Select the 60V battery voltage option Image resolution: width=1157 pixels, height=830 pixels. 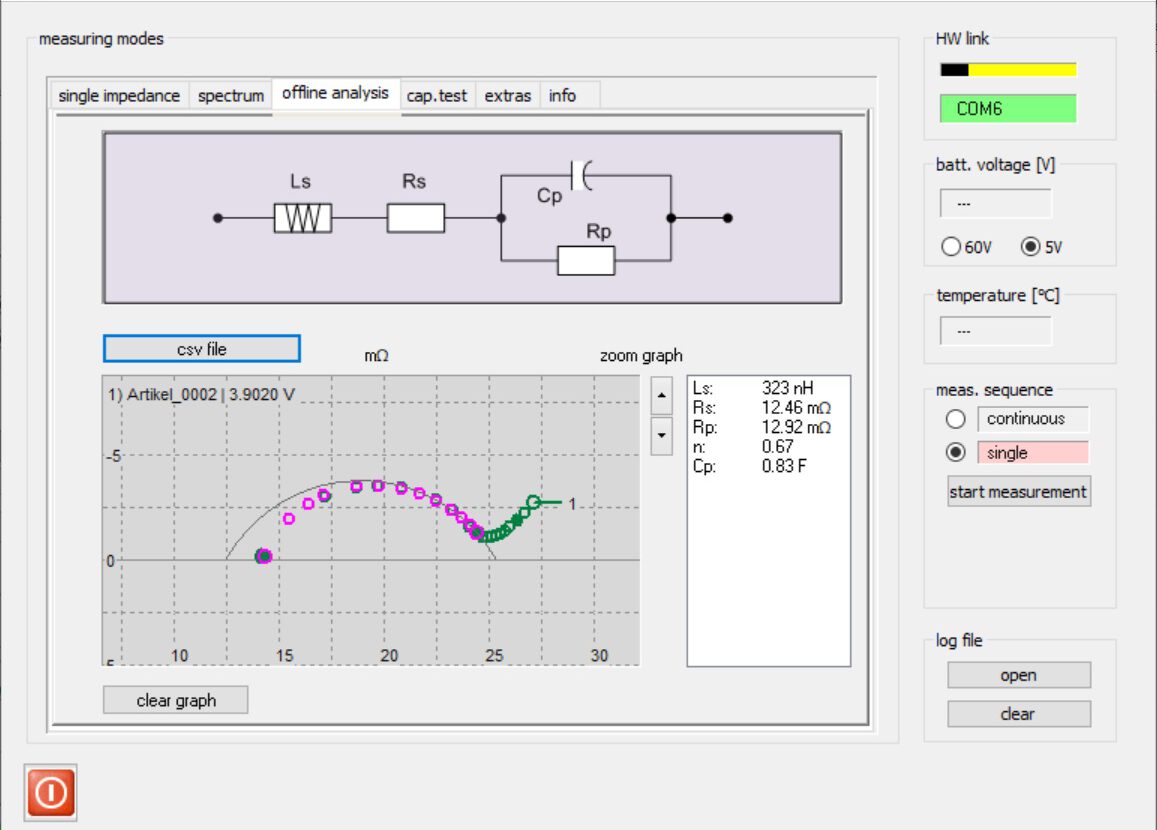951,246
